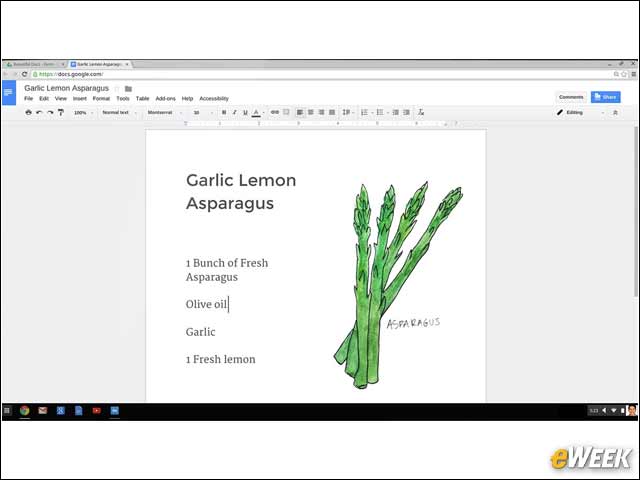Star the Garlic Lemon Asparagus document

click(117, 89)
